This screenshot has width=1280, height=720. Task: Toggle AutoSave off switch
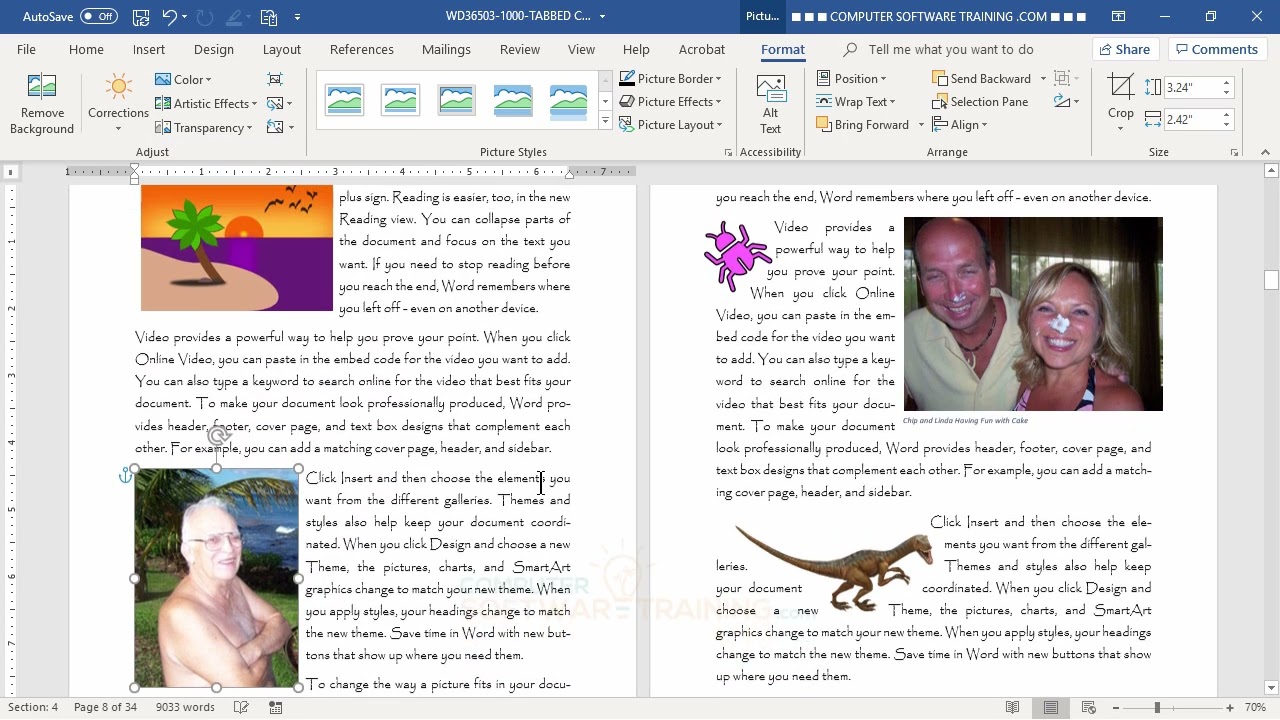pyautogui.click(x=98, y=17)
